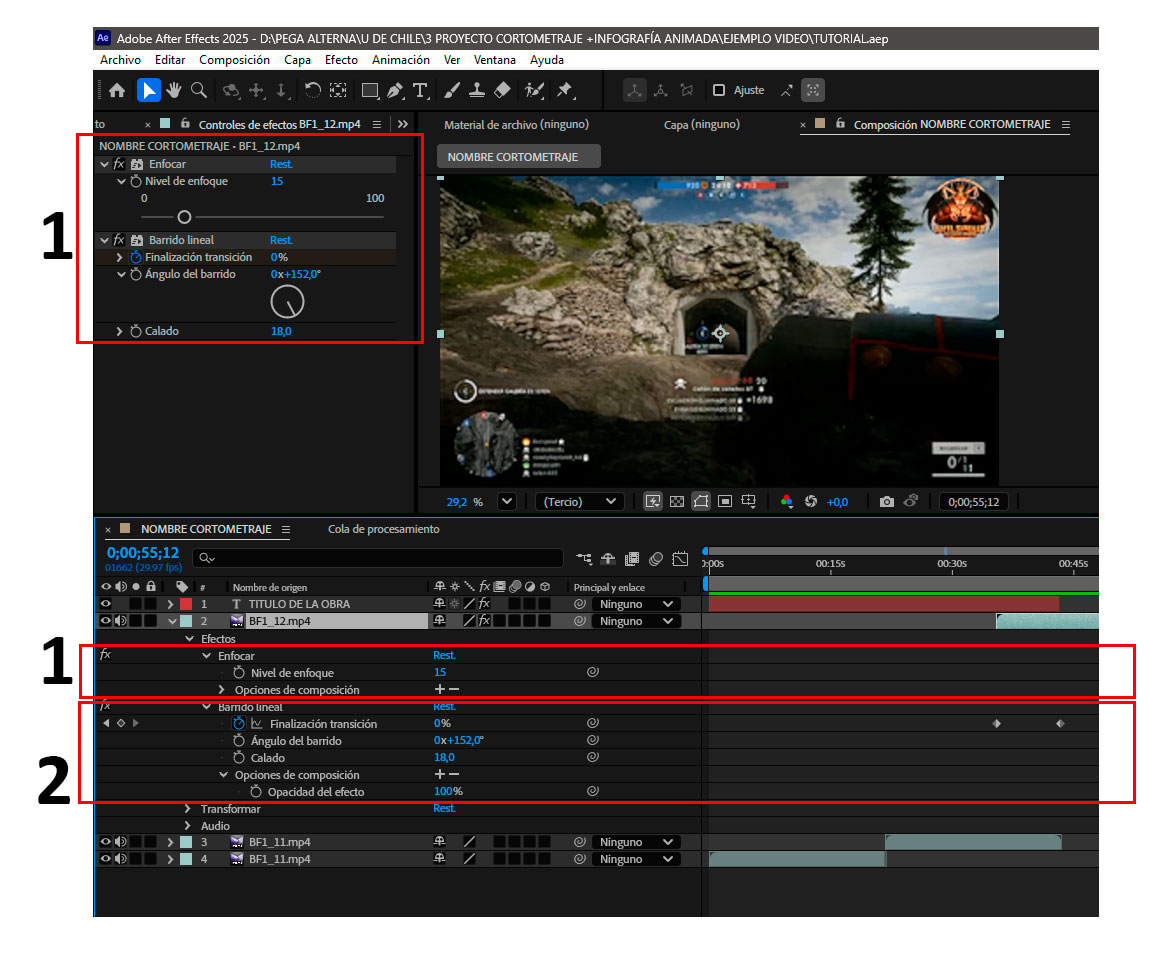Open the viewer magnification dropdown
Viewport: 1150px width, 959px height.
507,501
